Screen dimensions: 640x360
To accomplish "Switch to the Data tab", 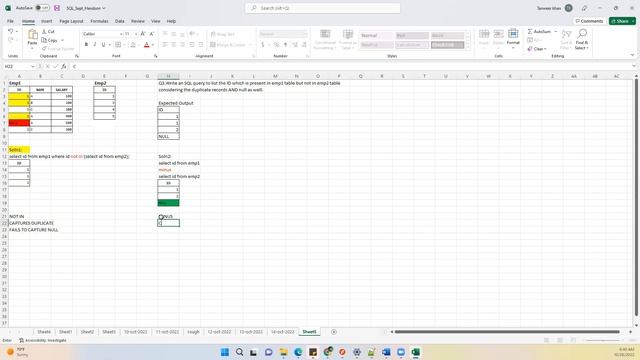I will click(x=120, y=21).
